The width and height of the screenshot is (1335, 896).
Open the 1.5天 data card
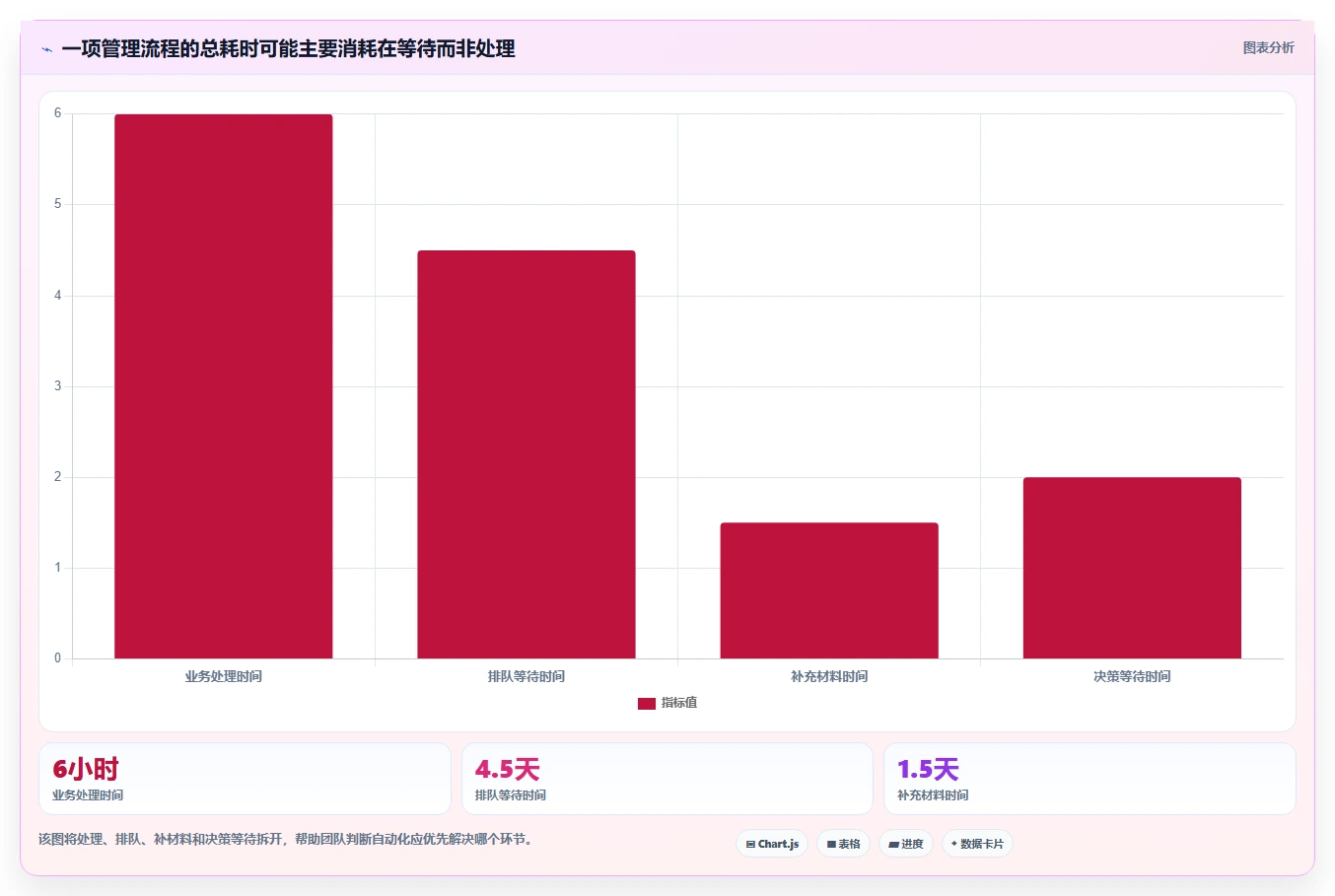pos(1089,779)
